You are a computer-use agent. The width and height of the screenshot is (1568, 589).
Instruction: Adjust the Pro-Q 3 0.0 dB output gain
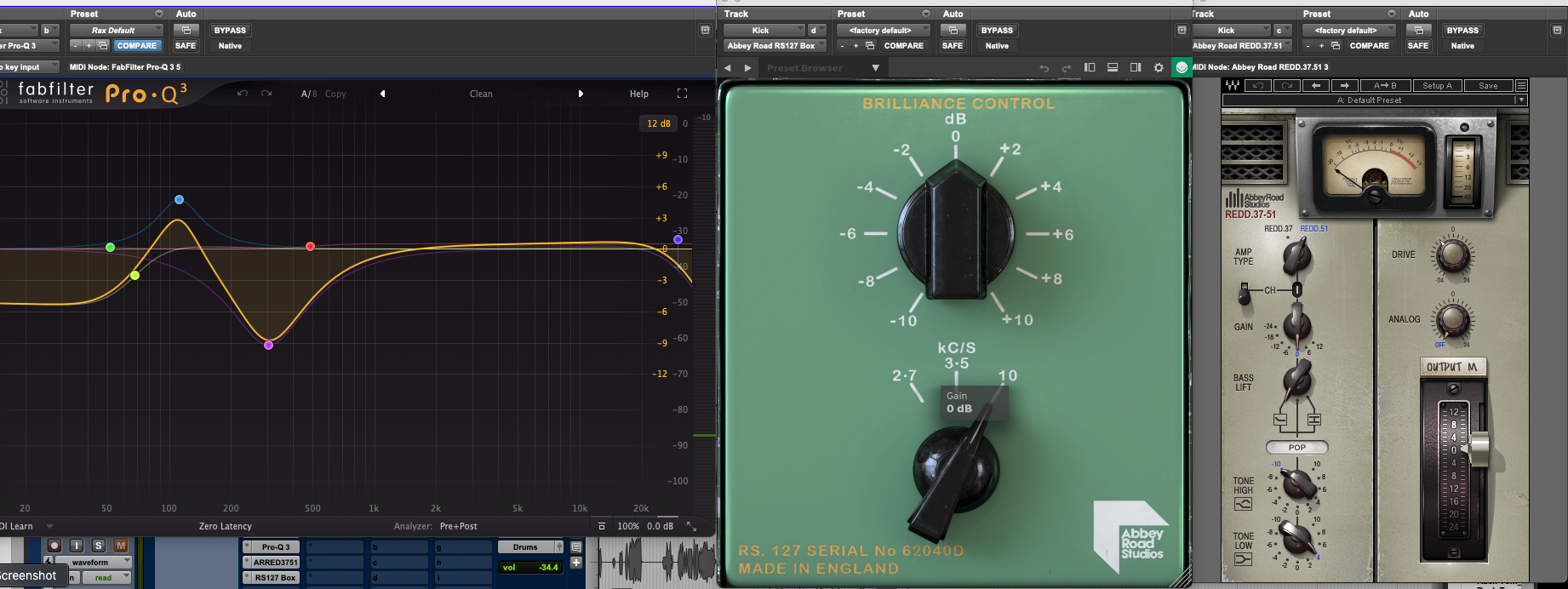click(660, 526)
